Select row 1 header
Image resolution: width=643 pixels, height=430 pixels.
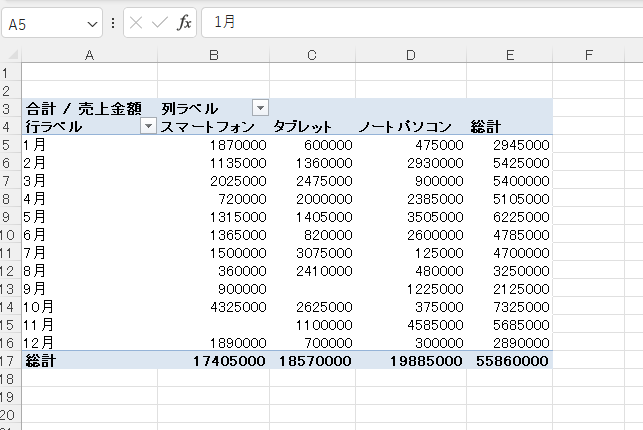click(11, 73)
